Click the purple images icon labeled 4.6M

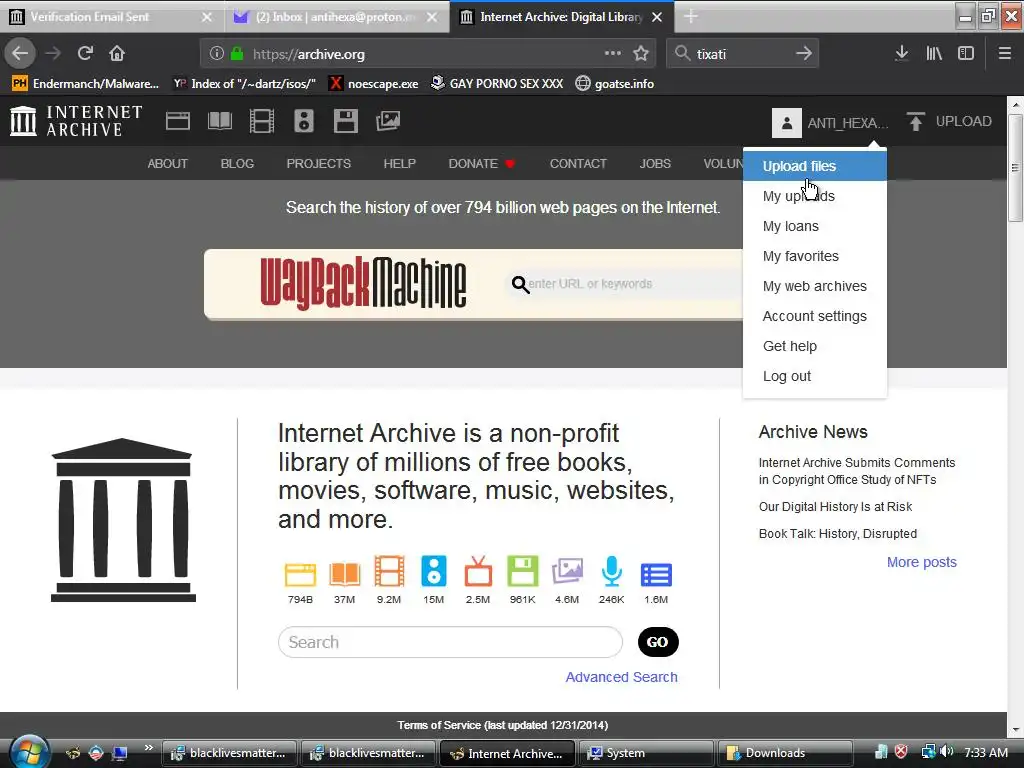567,571
